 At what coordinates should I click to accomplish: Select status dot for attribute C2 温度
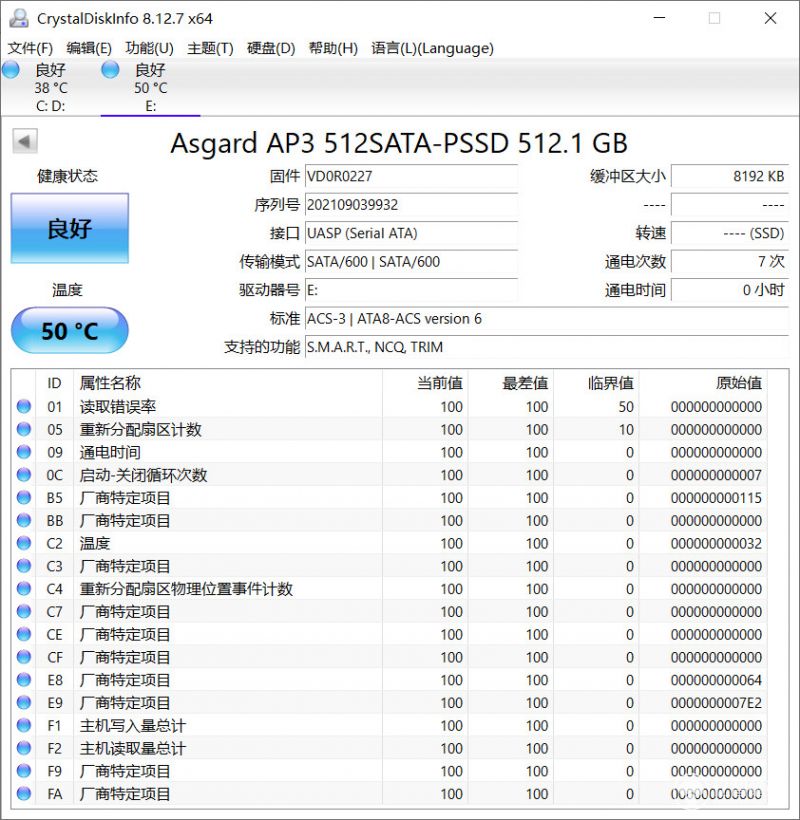pyautogui.click(x=24, y=543)
